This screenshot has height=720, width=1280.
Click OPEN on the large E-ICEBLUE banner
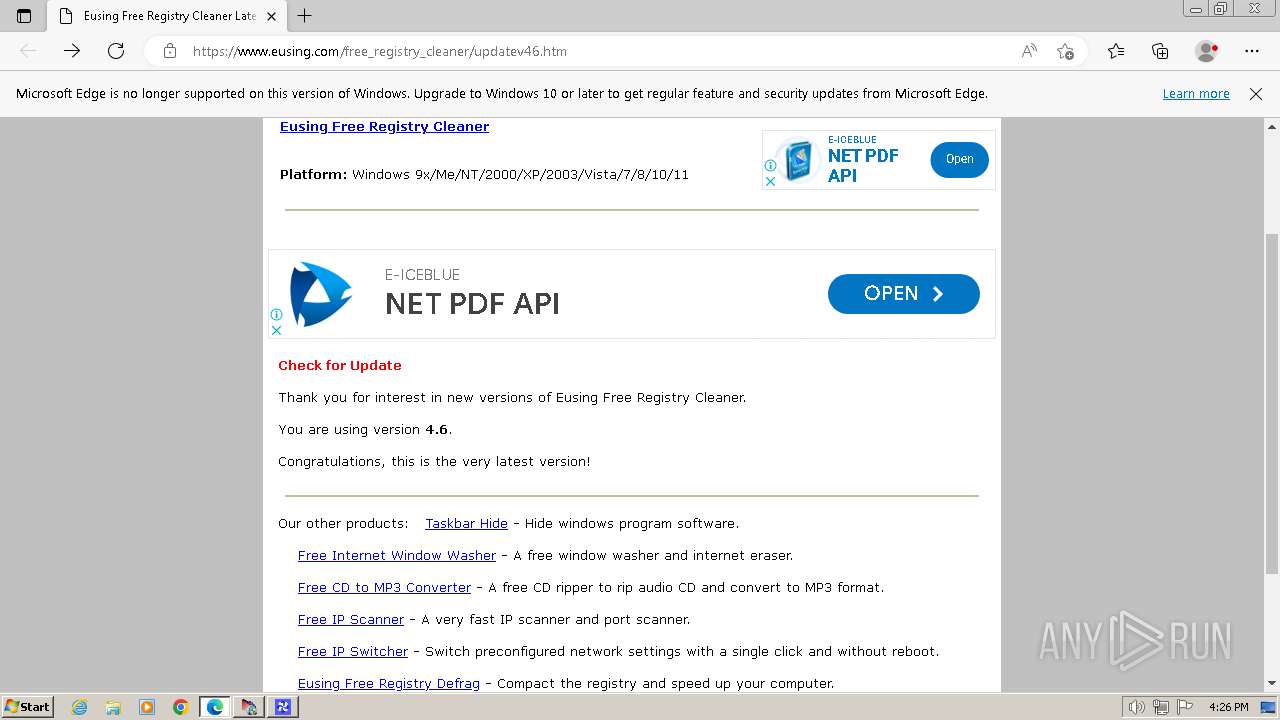point(903,294)
